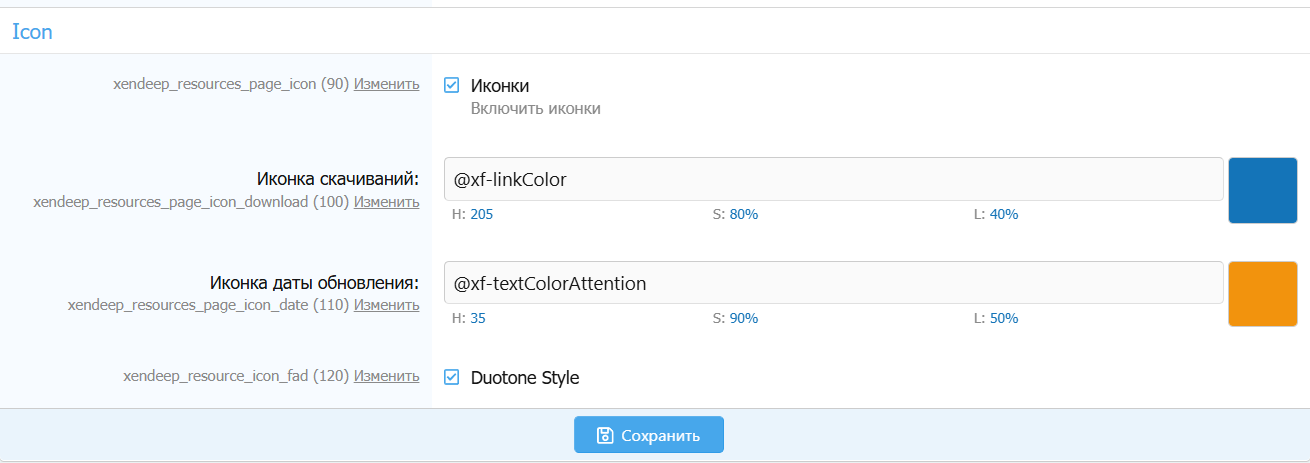This screenshot has height=463, width=1310.
Task: Toggle the Иконки checkbox
Action: point(451,86)
